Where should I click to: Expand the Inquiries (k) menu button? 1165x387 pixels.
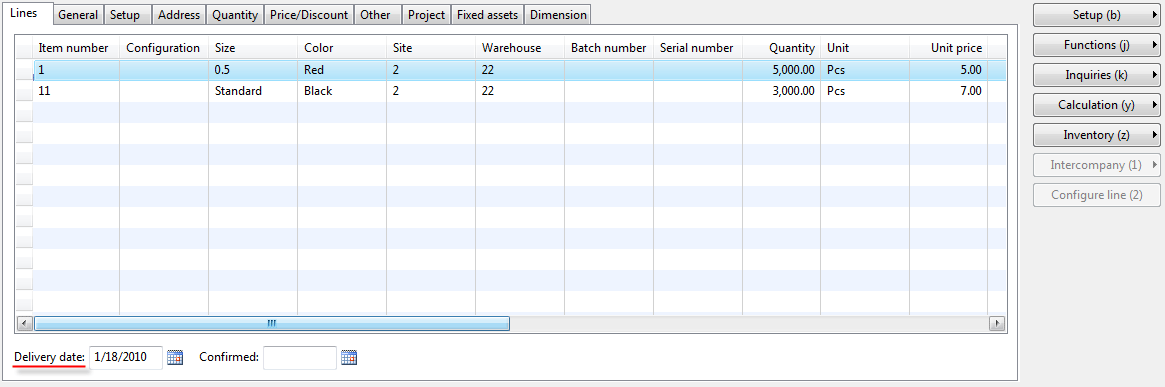point(1097,75)
